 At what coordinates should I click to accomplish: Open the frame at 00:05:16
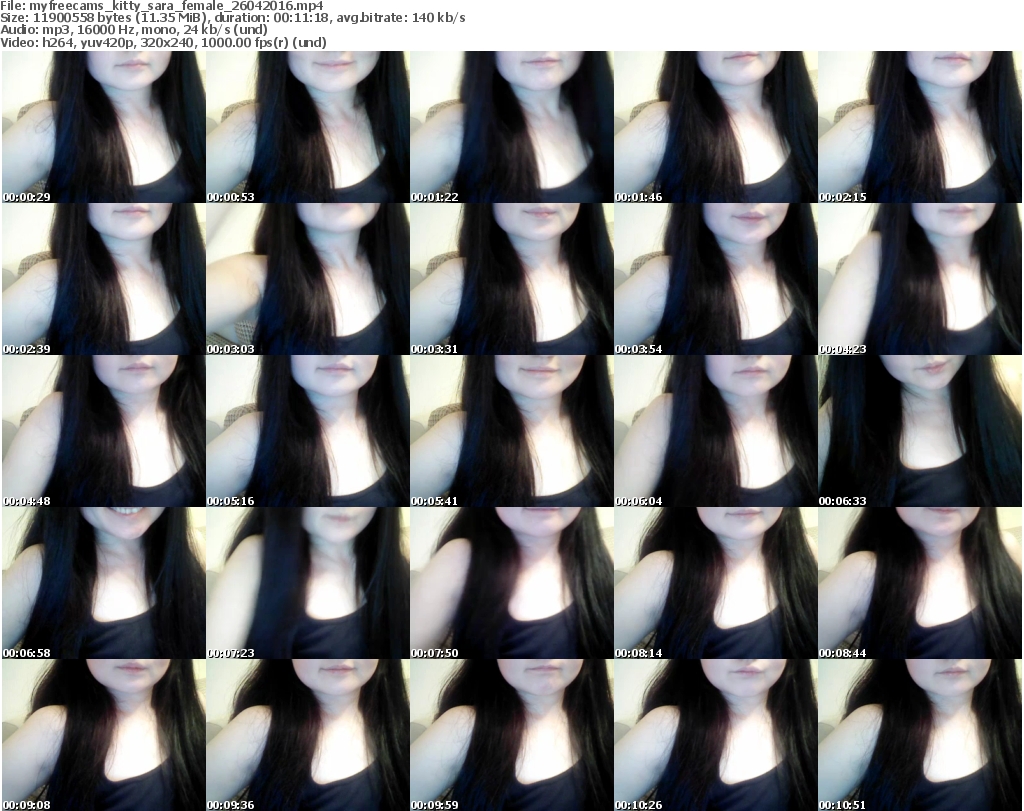tap(308, 432)
